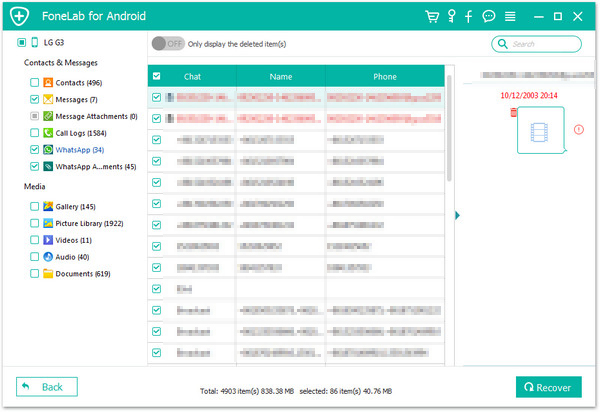Image resolution: width=600 pixels, height=412 pixels.
Task: Click the Total 4903 items status text
Action: (x=247, y=391)
